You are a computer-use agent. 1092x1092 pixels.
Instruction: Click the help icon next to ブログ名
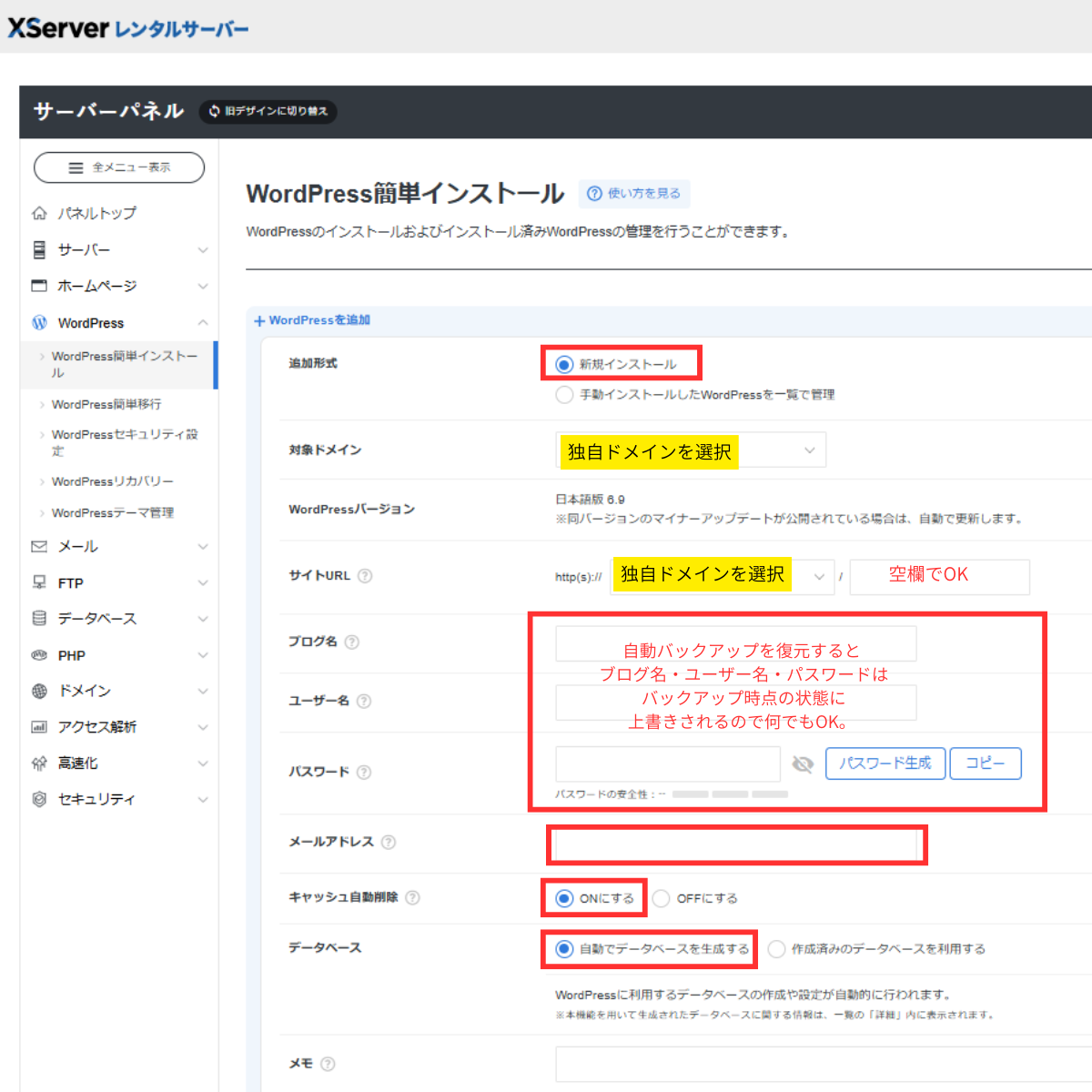(352, 642)
